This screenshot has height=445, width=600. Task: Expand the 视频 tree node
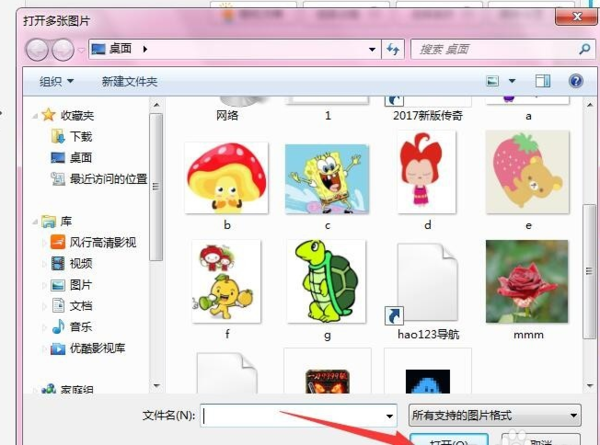[44, 264]
